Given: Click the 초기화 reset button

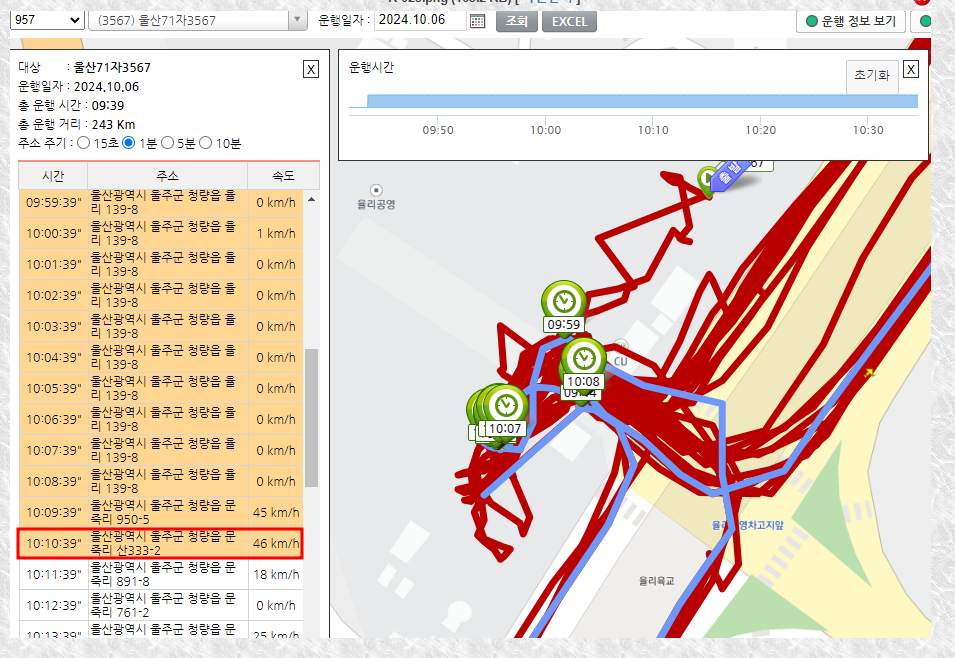Looking at the screenshot, I should tap(870, 76).
